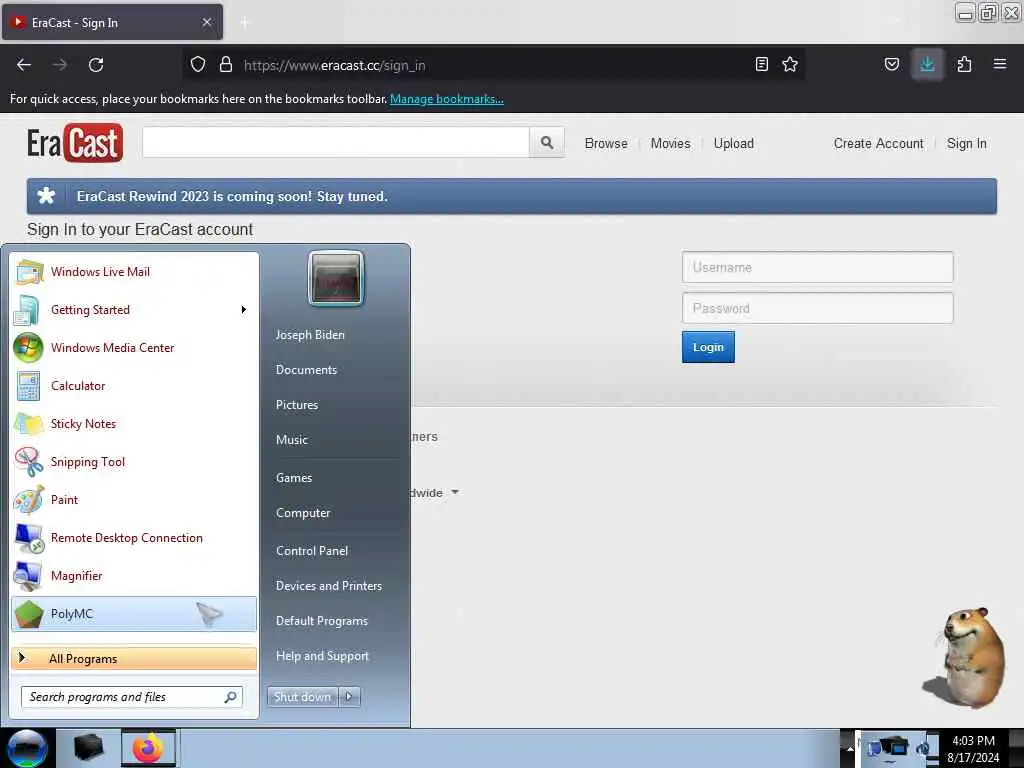View site security padlock info
This screenshot has width=1024, height=768.
[x=226, y=65]
